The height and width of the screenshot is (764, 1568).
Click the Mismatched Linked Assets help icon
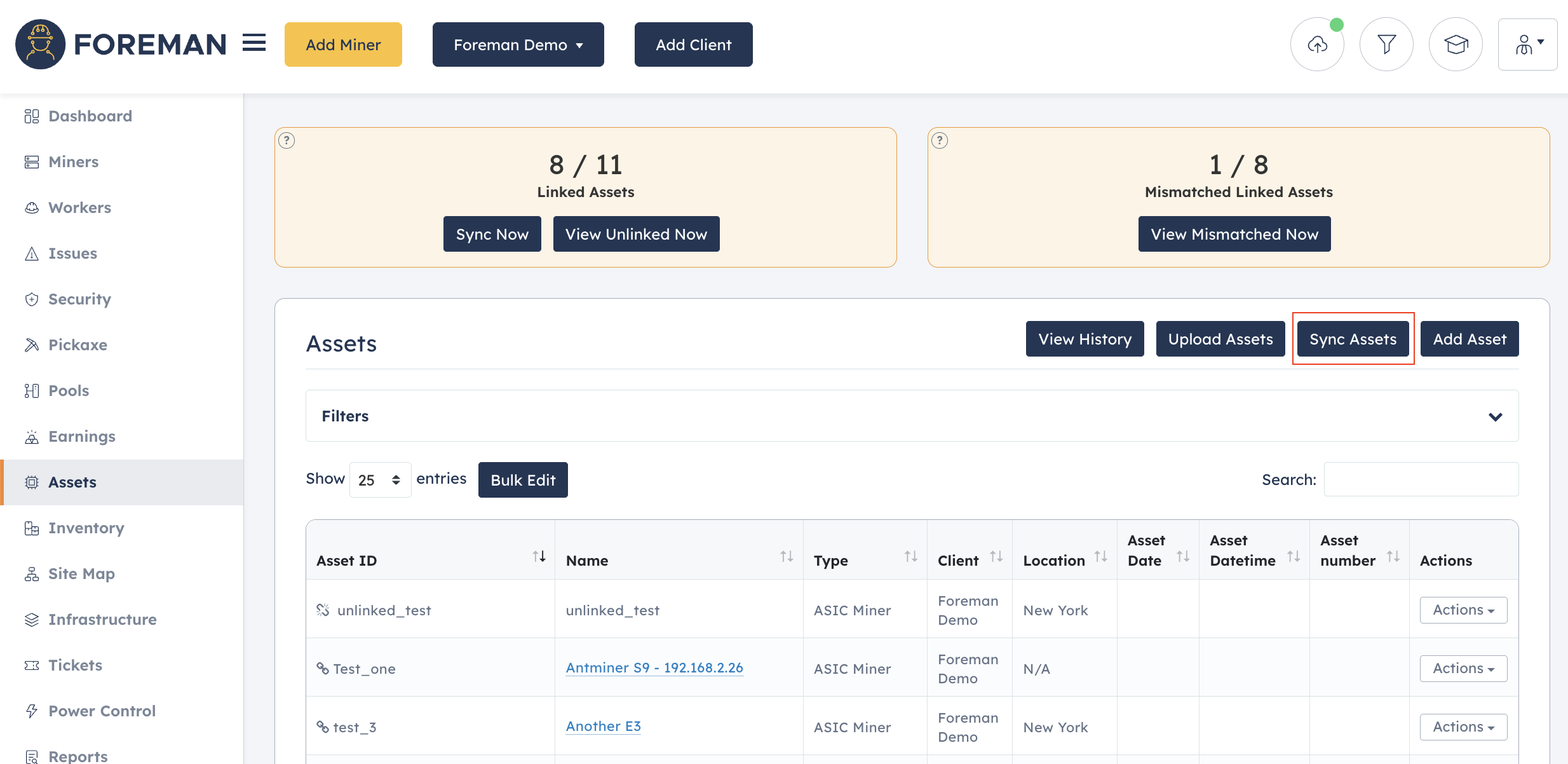[940, 140]
